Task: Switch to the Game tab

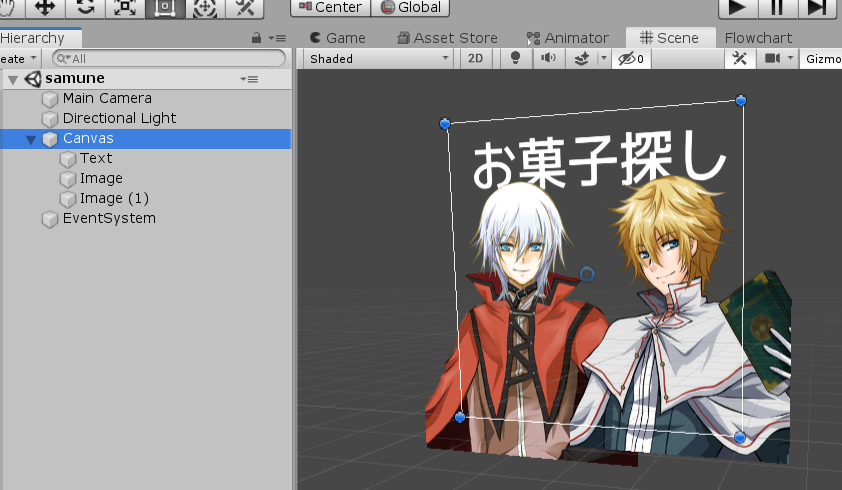Action: (x=338, y=38)
